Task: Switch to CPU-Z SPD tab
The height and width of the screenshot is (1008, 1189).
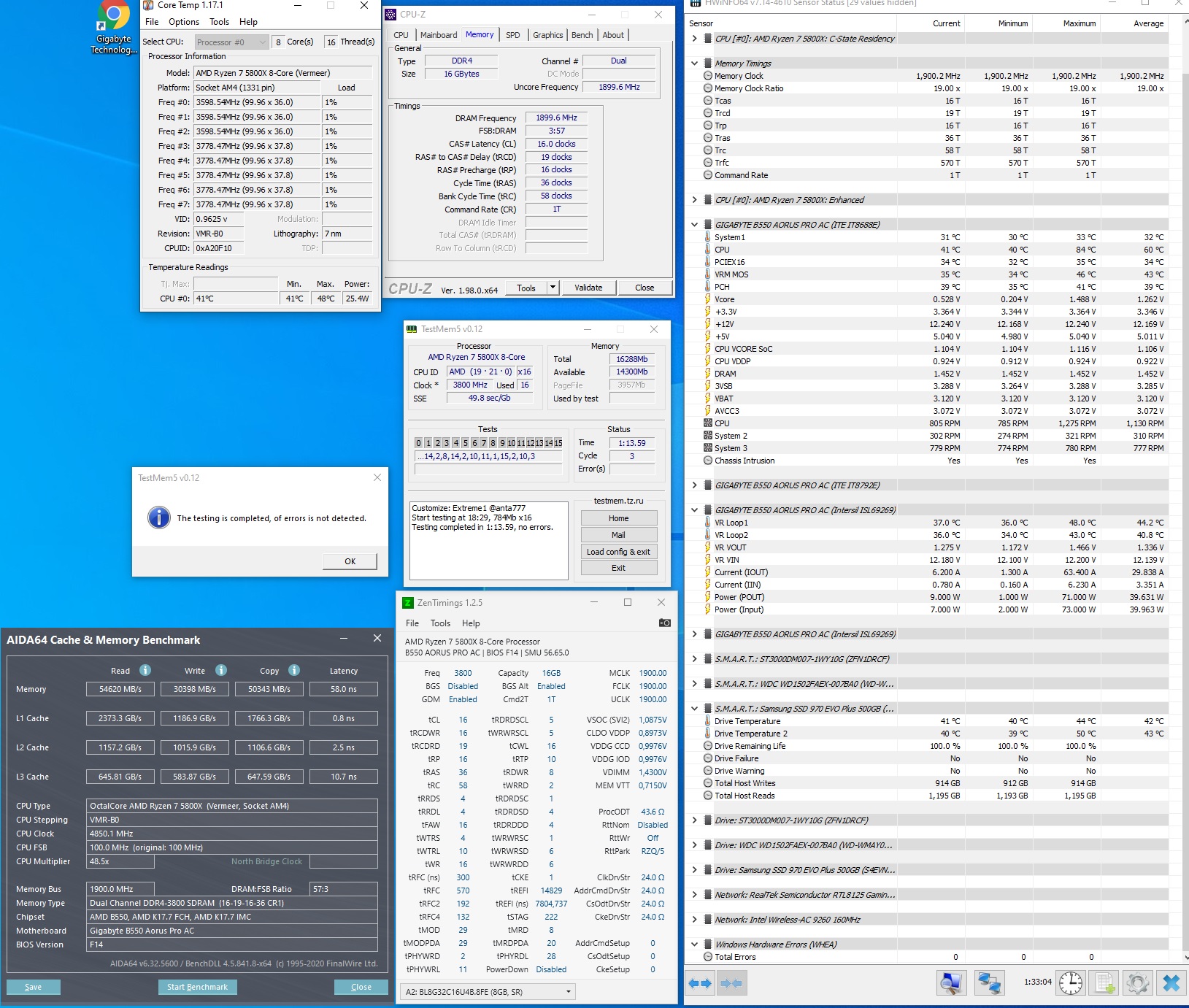Action: point(513,35)
